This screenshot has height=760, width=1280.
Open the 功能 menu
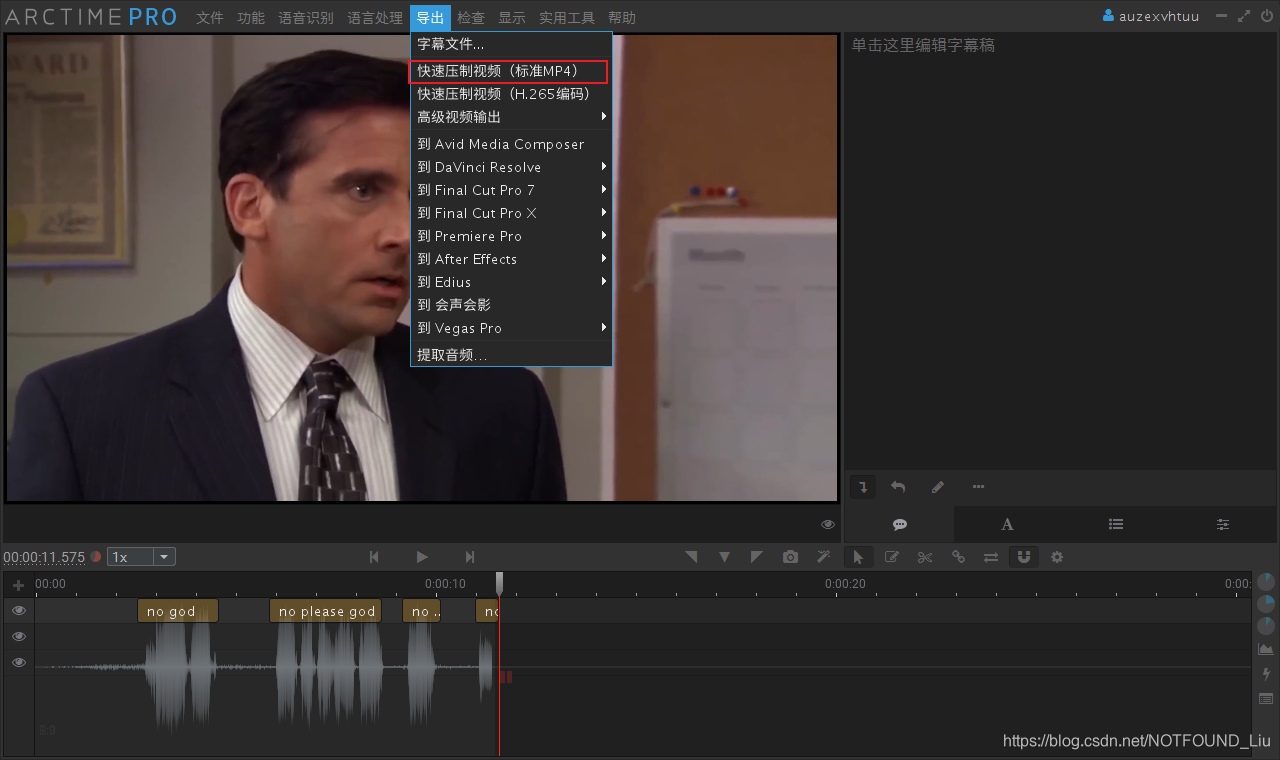[251, 18]
